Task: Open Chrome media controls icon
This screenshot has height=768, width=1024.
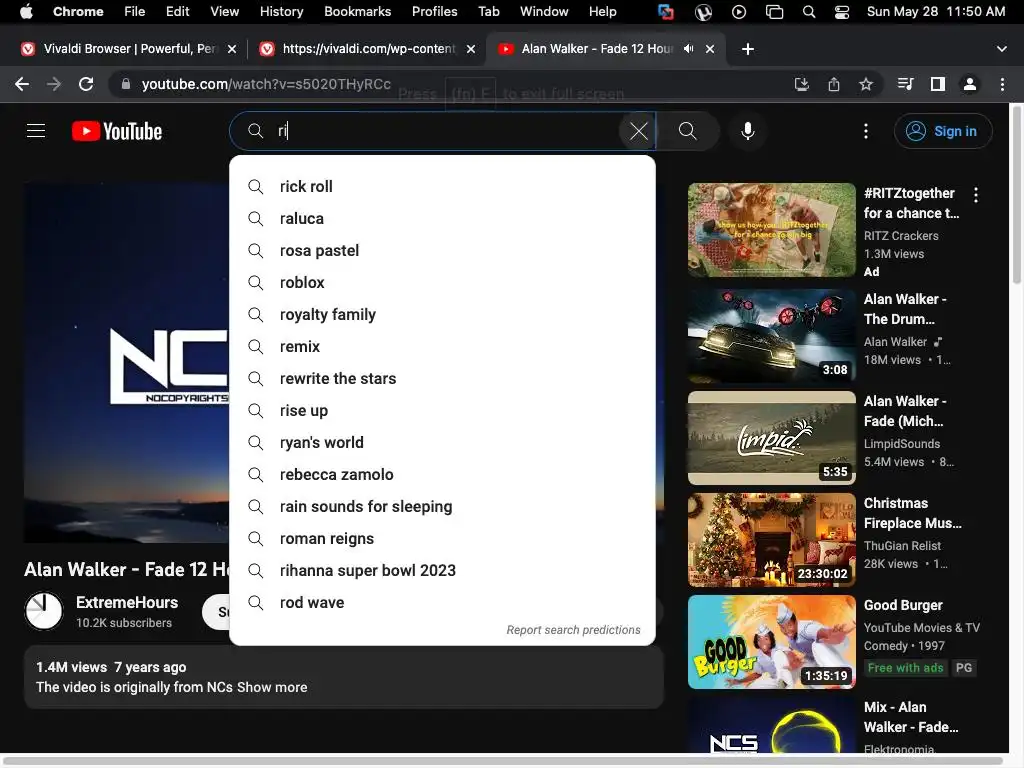Action: [x=905, y=84]
